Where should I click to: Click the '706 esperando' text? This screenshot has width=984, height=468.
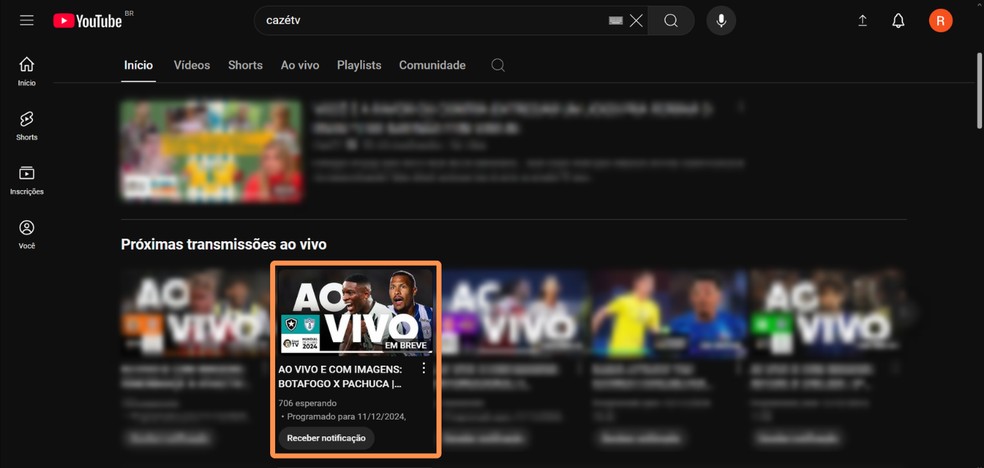click(308, 403)
